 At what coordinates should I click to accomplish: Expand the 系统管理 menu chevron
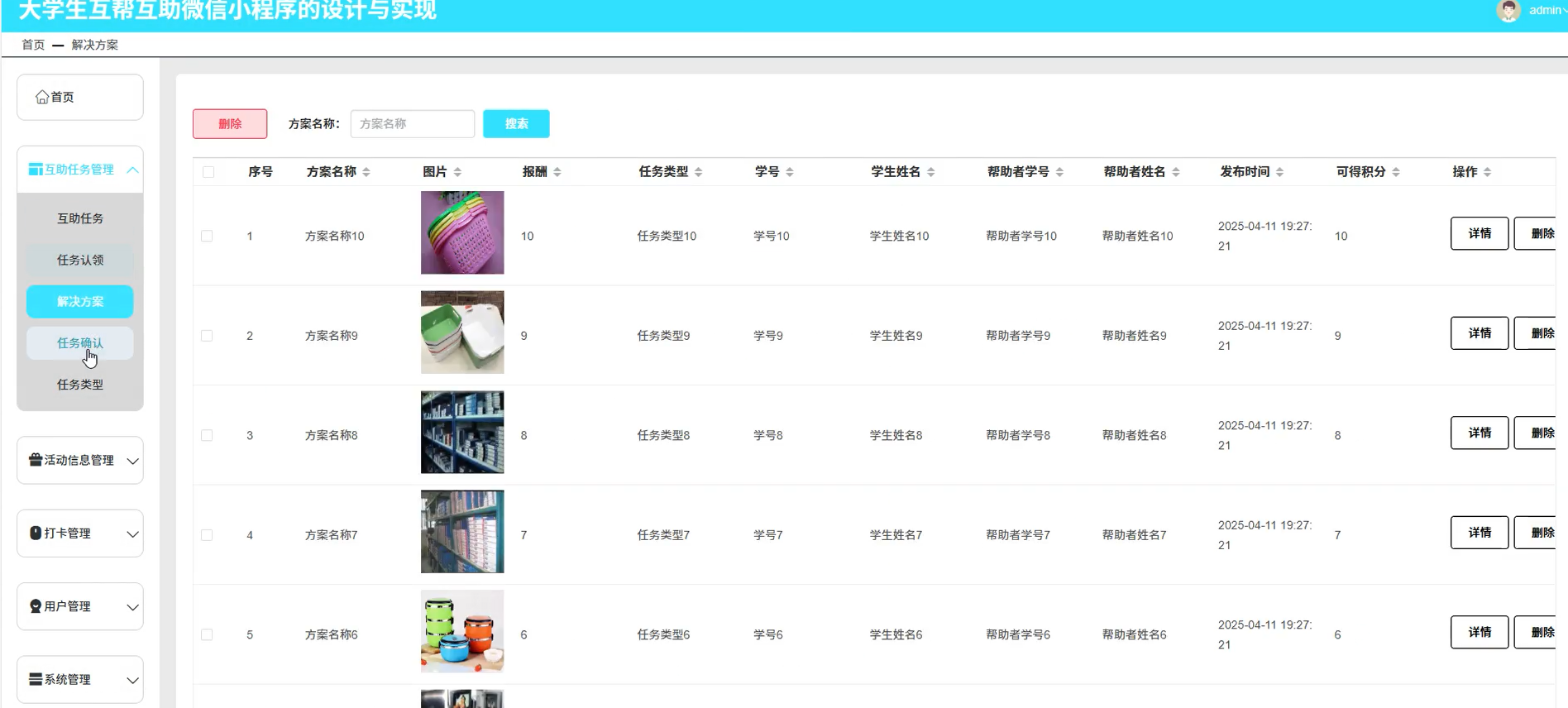pos(132,680)
